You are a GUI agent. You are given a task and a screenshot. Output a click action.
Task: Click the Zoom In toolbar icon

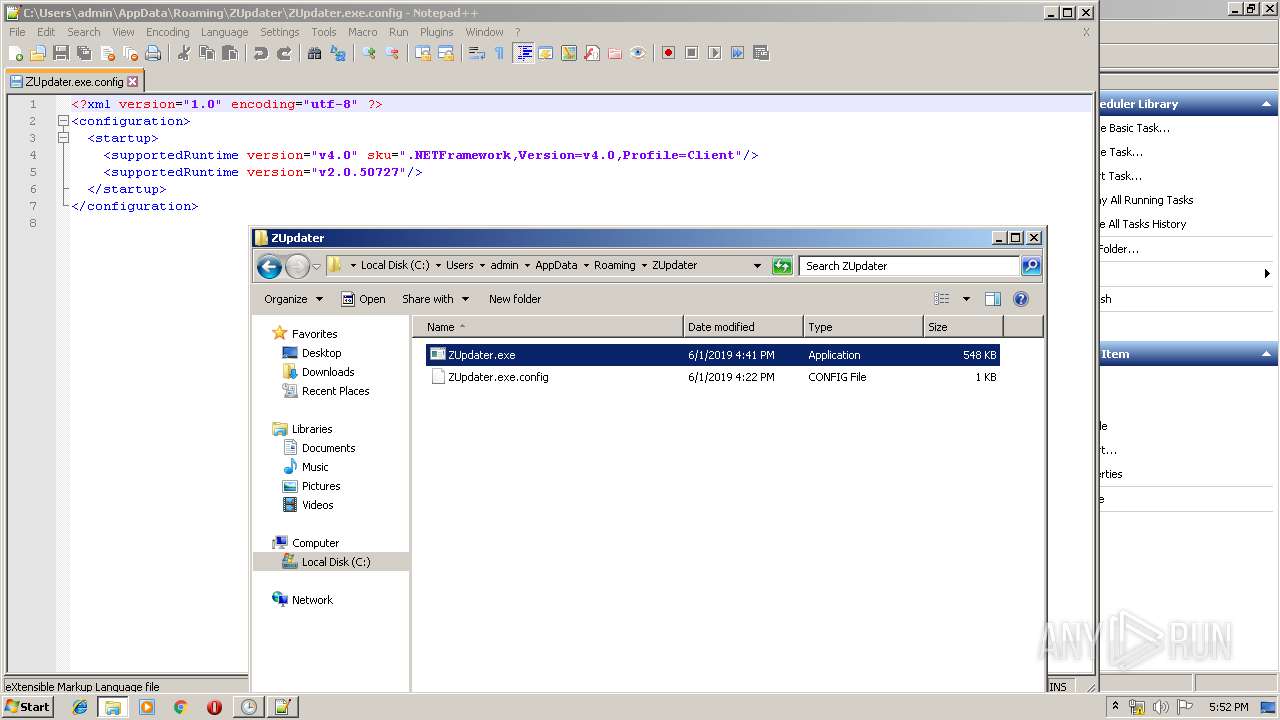click(369, 53)
